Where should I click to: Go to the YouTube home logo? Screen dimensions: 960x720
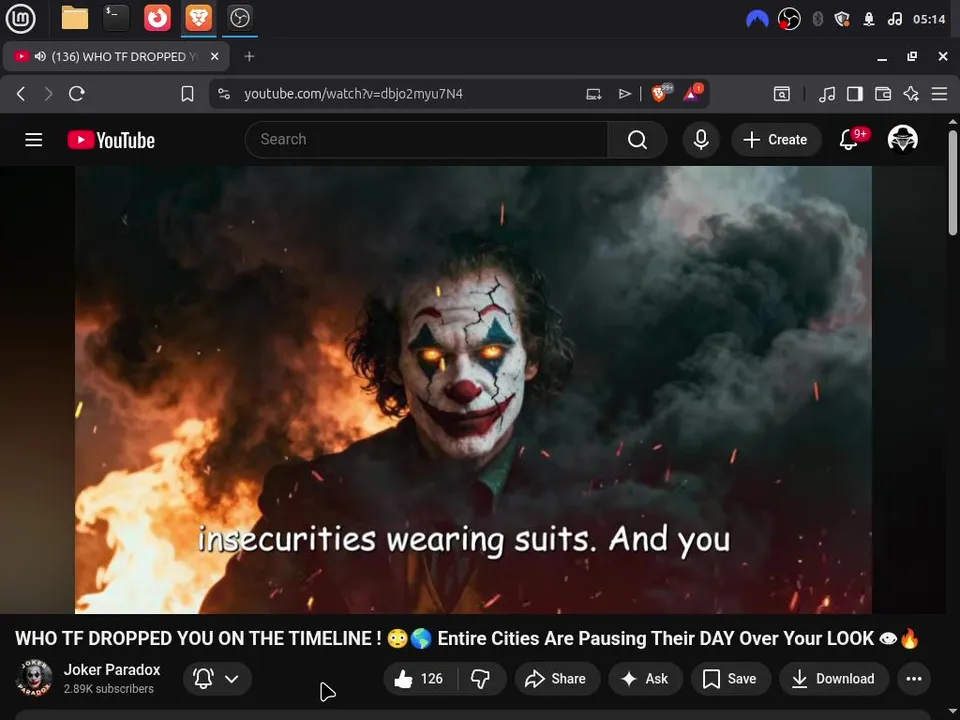pos(111,140)
